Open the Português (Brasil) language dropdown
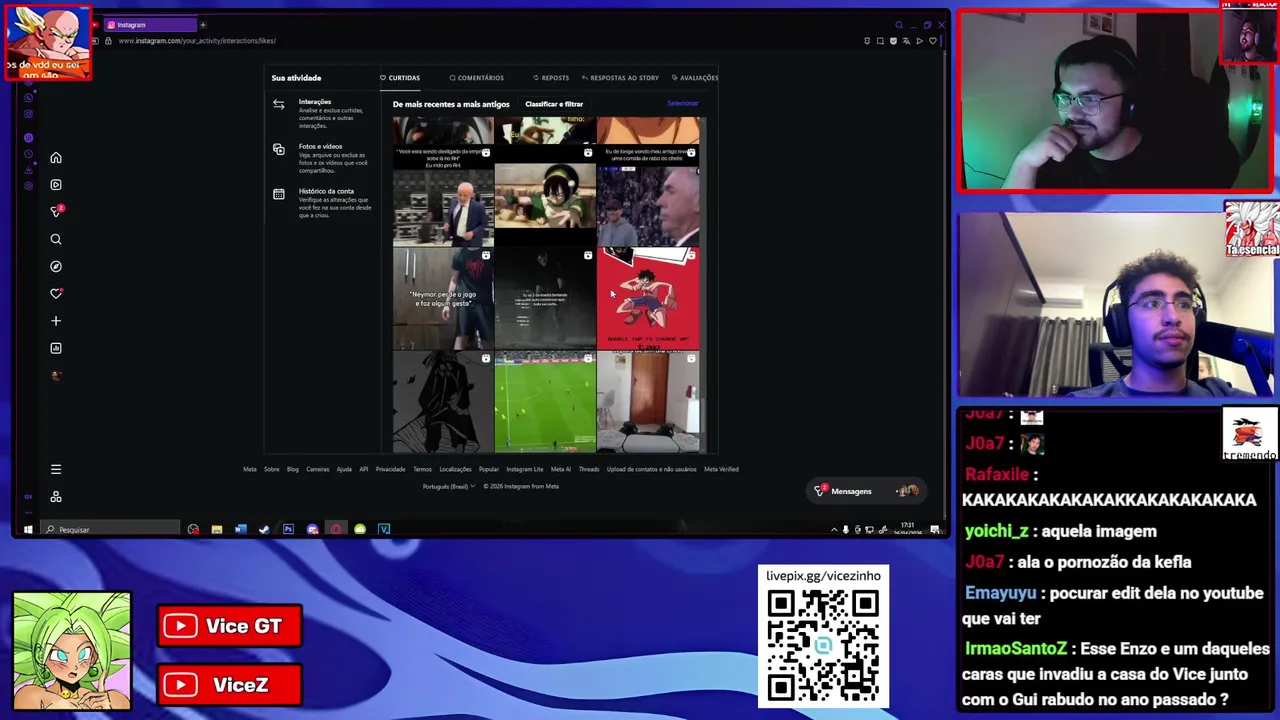Screen dimensions: 1280x720 point(447,486)
